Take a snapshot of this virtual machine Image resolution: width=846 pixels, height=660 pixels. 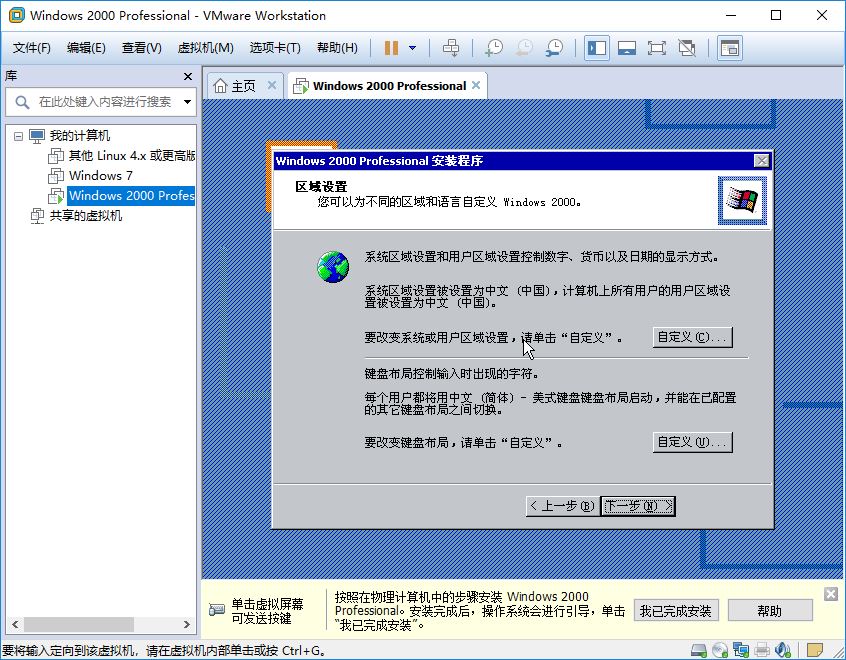pos(494,48)
